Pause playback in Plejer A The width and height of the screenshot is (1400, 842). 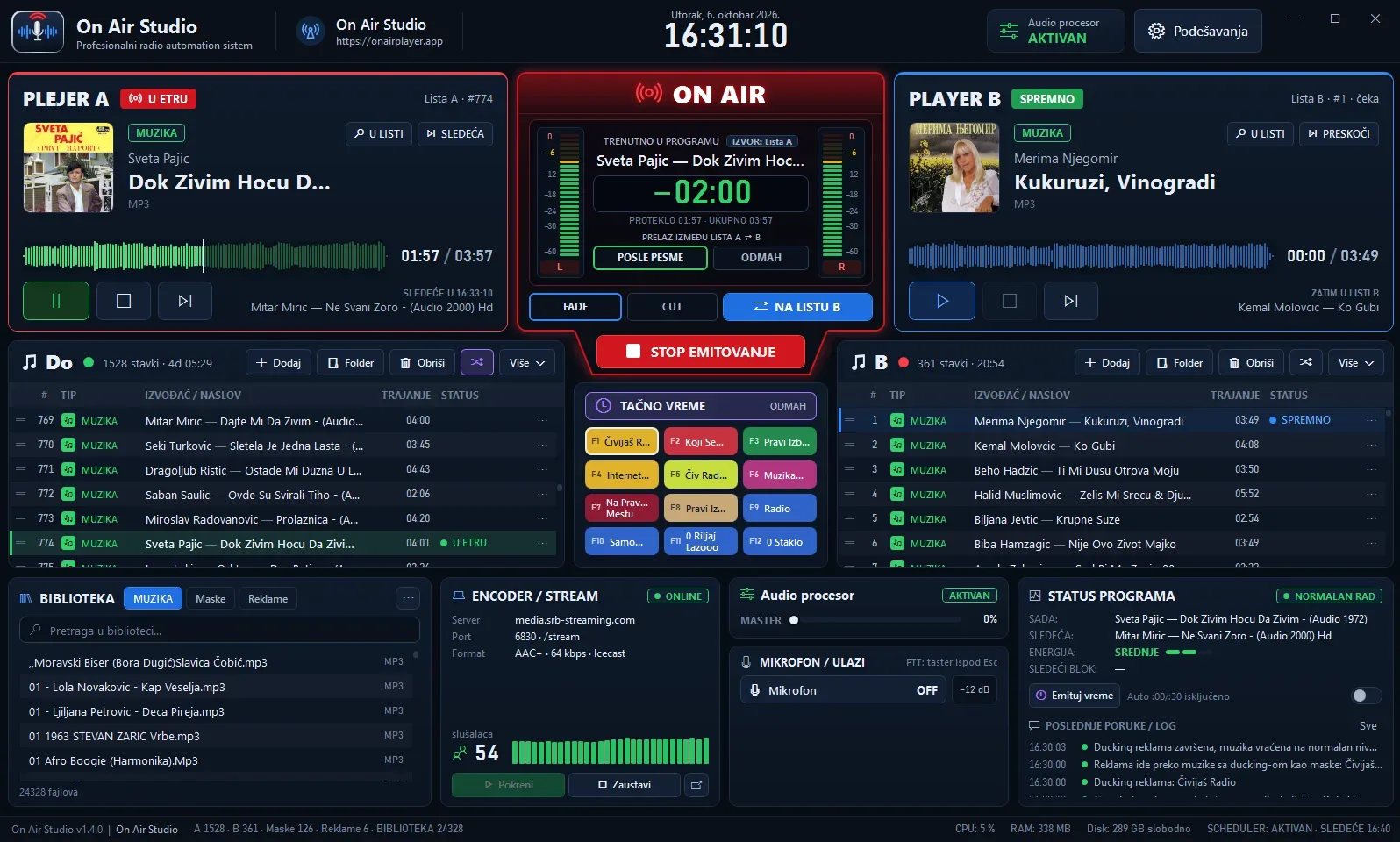[x=56, y=301]
